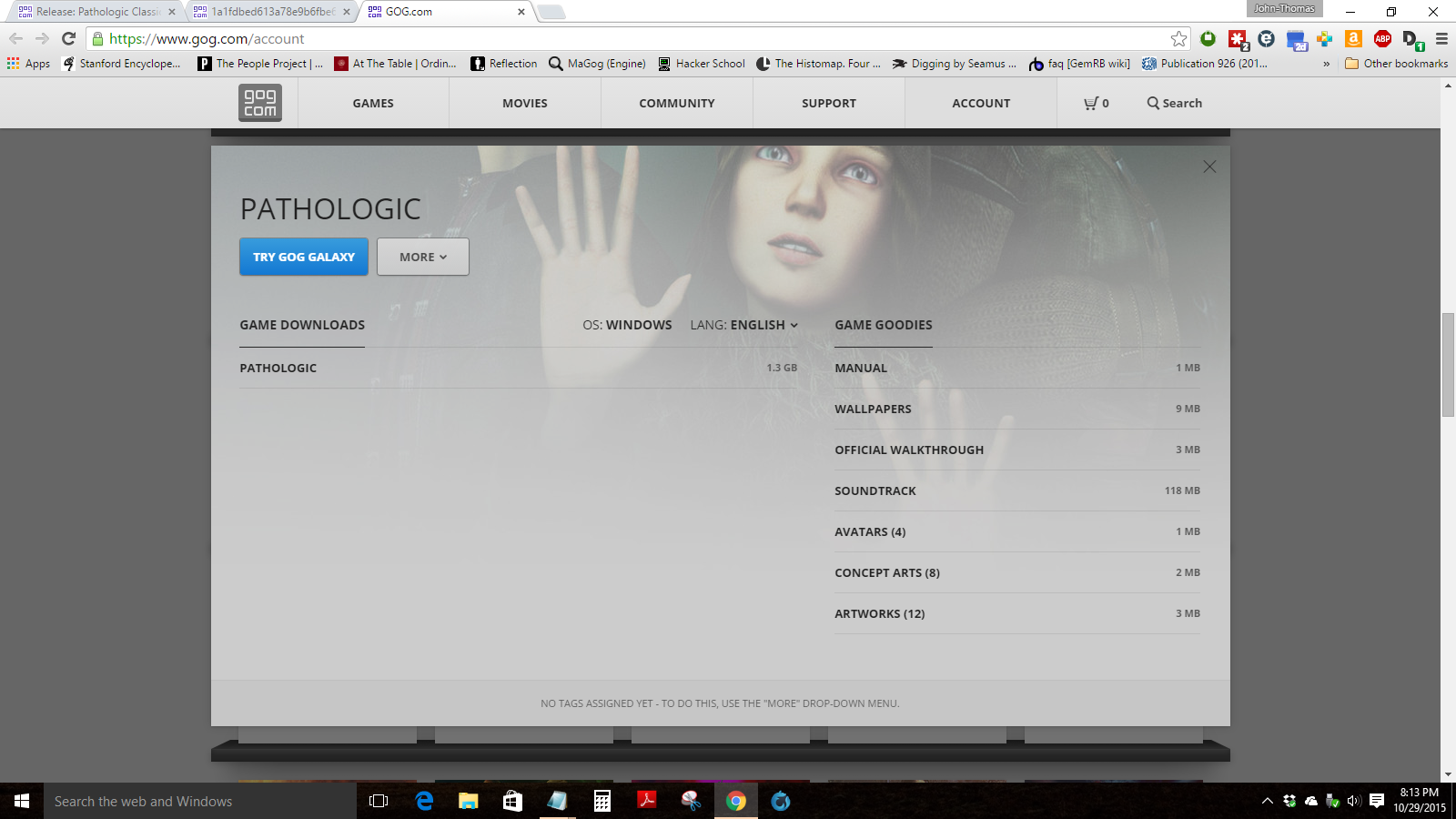Launch Microsoft Edge from the taskbar
The height and width of the screenshot is (819, 1456).
pyautogui.click(x=424, y=801)
